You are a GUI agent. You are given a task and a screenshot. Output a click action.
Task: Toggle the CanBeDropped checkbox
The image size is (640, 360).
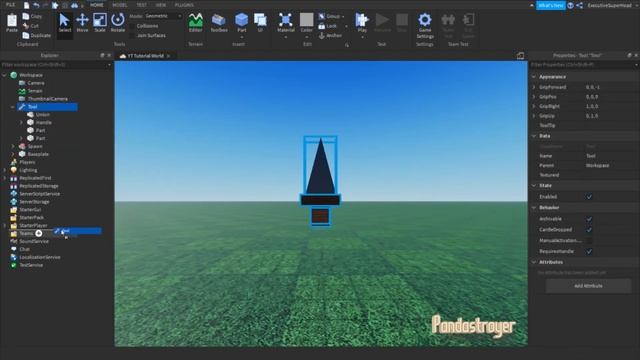pyautogui.click(x=589, y=230)
